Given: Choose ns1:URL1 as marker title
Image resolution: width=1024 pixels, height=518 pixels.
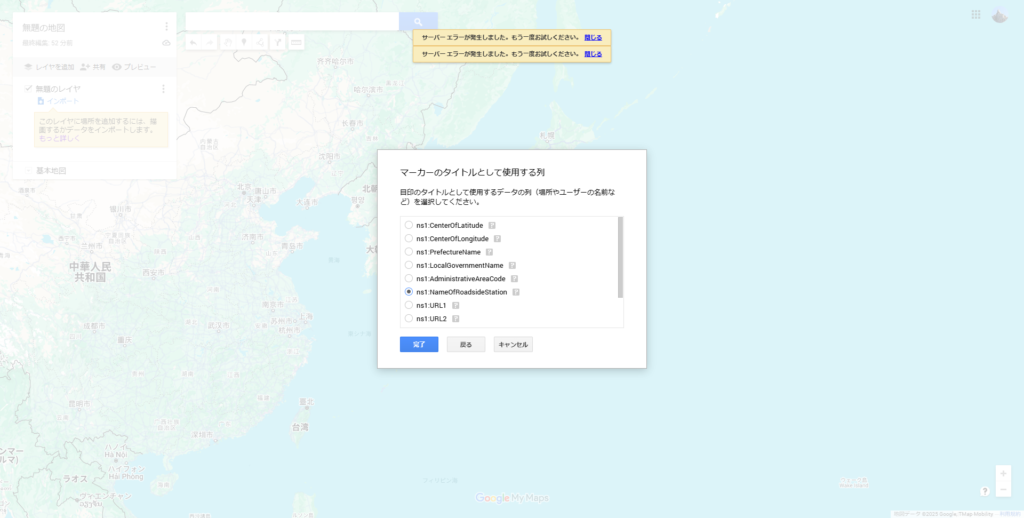Looking at the screenshot, I should click(x=409, y=305).
